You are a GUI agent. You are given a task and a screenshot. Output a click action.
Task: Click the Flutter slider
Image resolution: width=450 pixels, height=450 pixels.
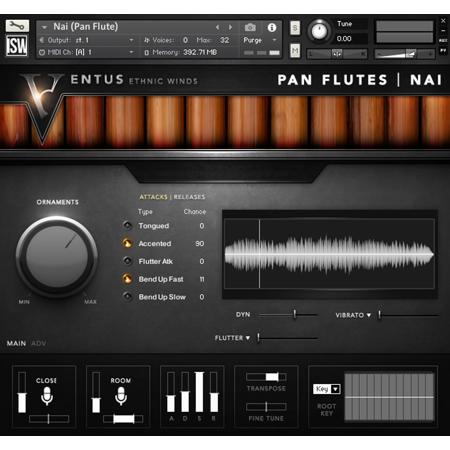pyautogui.click(x=287, y=338)
